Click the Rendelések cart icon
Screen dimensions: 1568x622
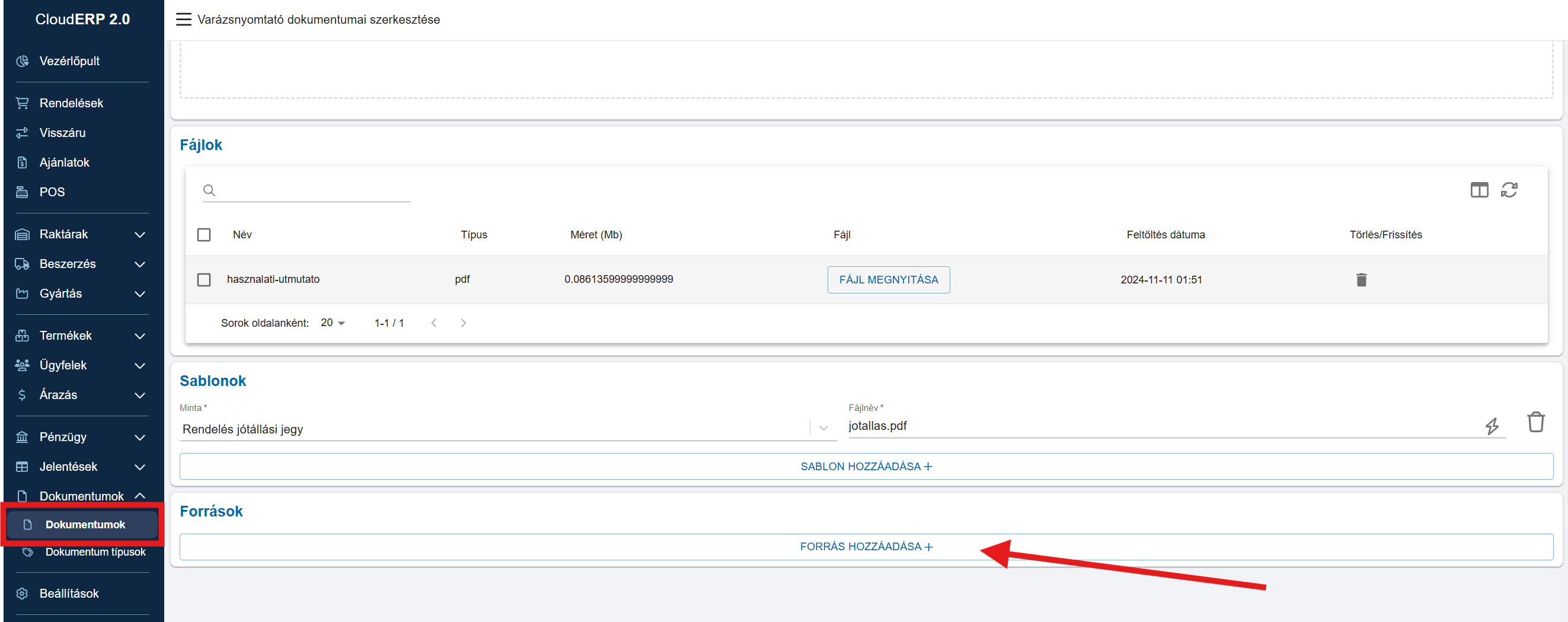click(x=23, y=103)
